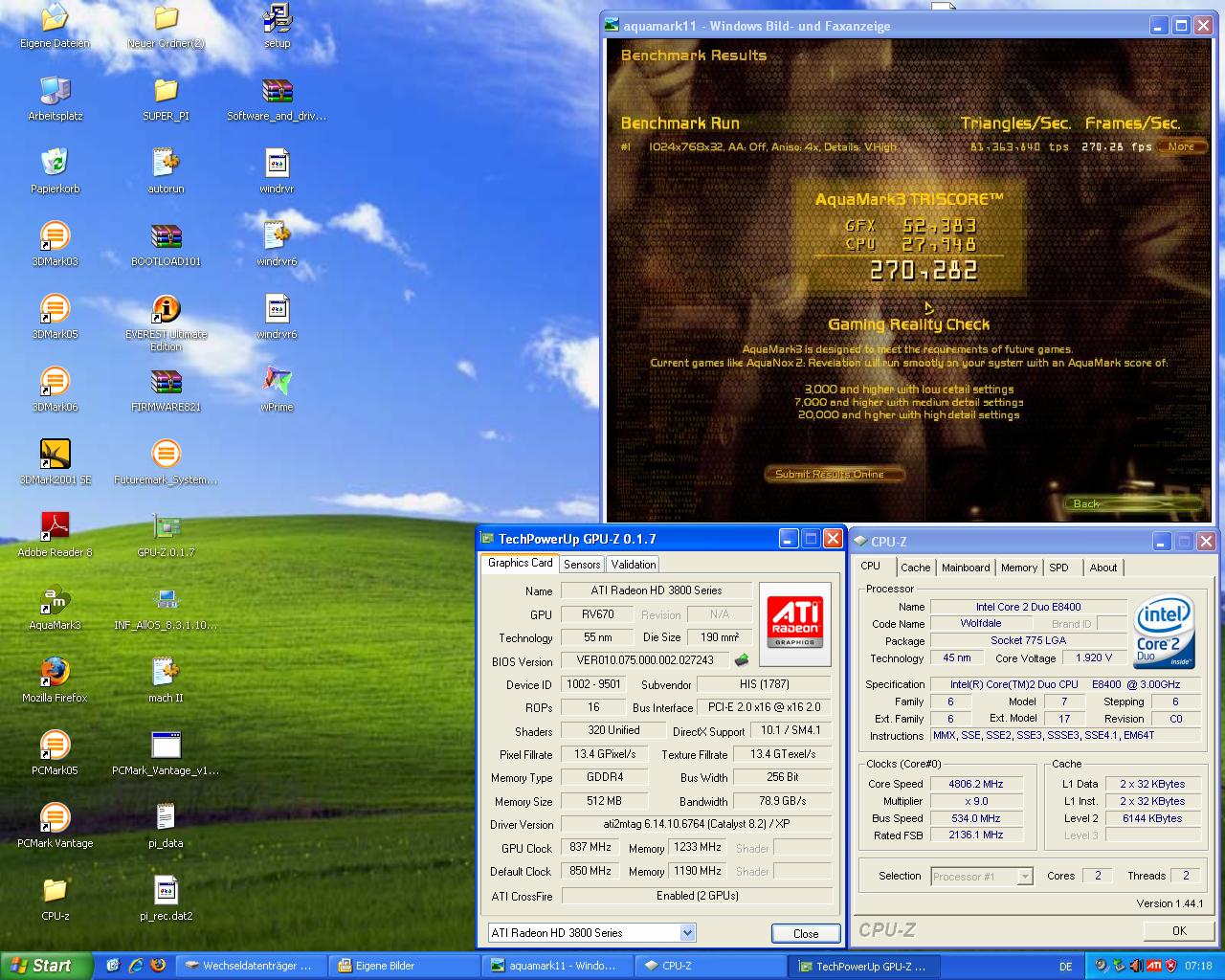Launch PCMark05 shortcut
The image size is (1225, 980).
pyautogui.click(x=55, y=745)
